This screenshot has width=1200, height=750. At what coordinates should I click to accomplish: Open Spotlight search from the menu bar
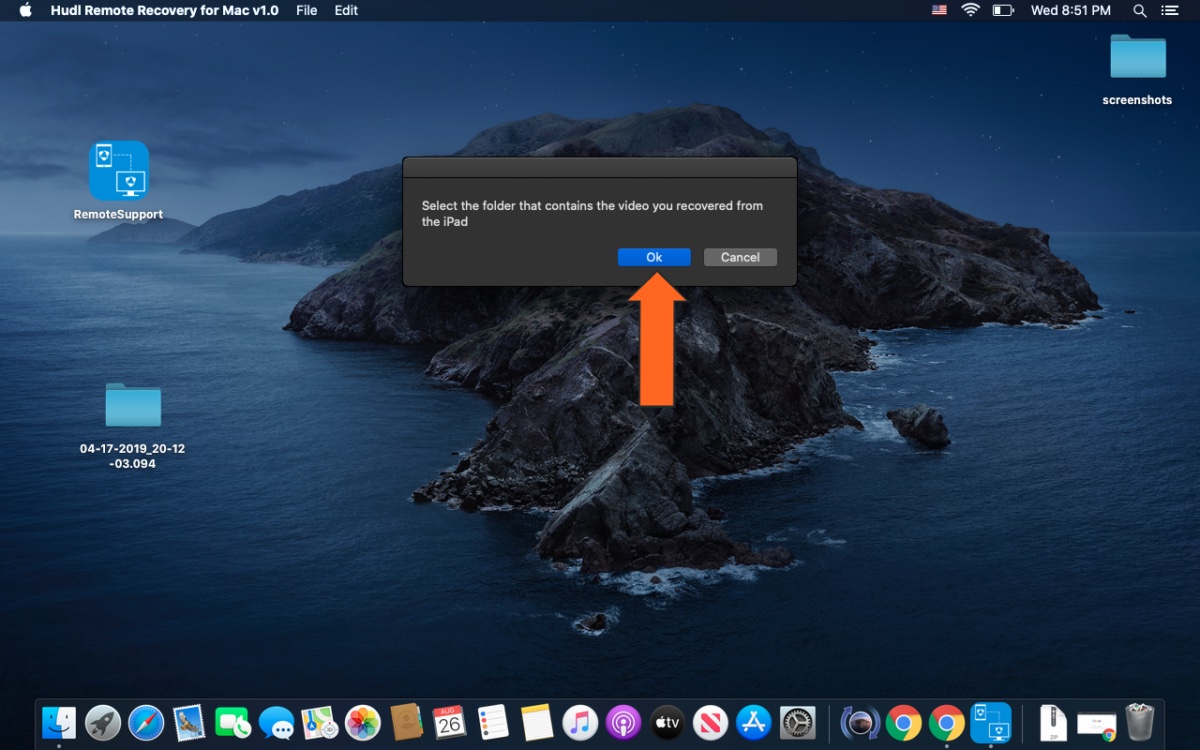coord(1140,10)
